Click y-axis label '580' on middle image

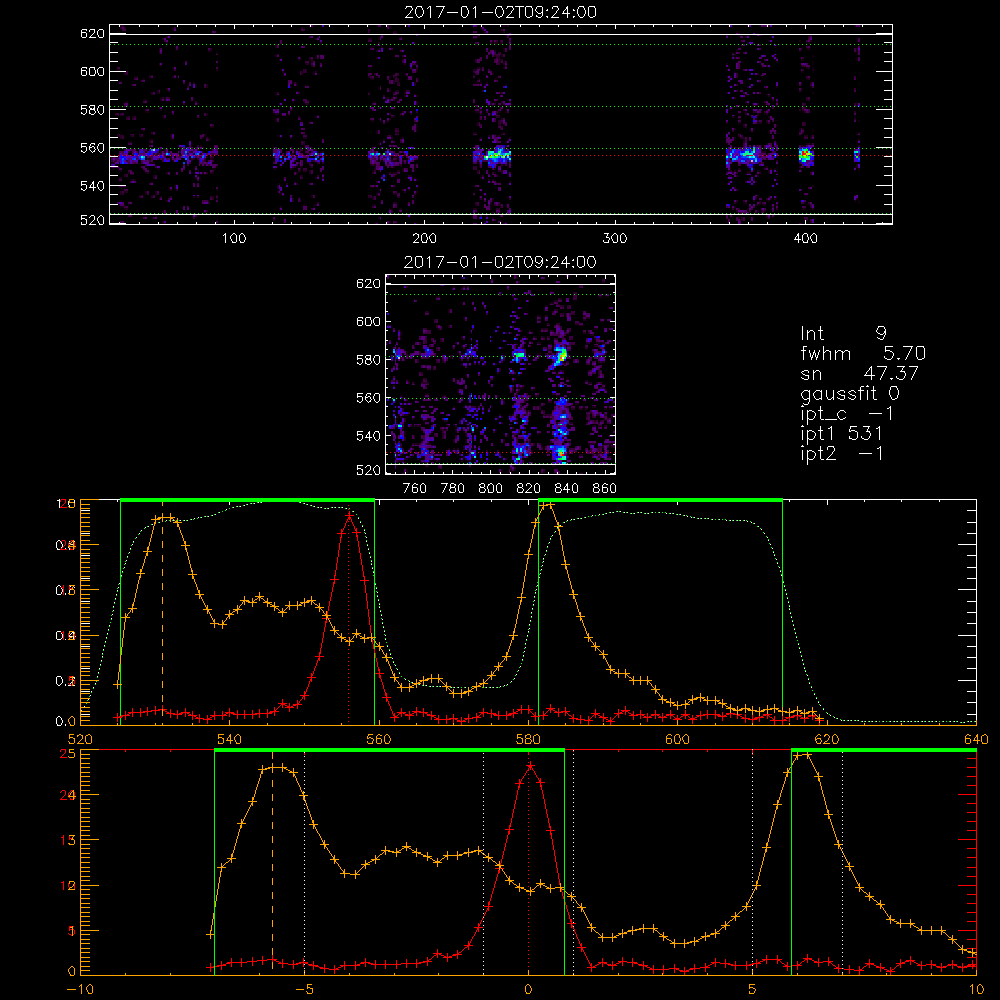[368, 360]
